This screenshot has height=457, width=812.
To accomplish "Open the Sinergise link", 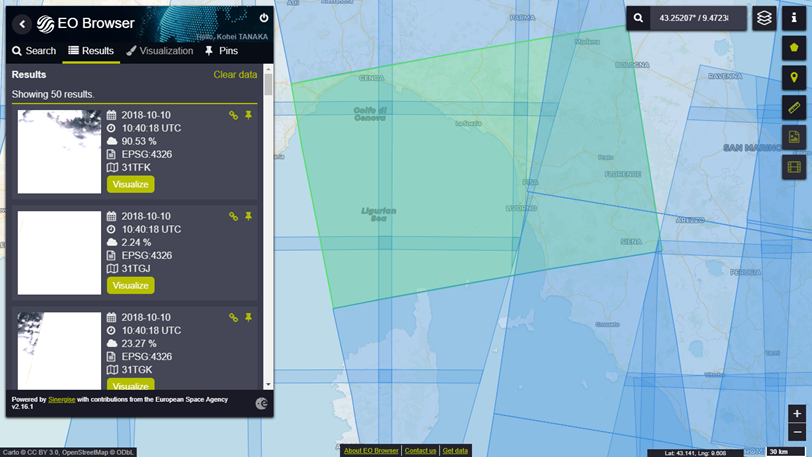I will [x=62, y=399].
